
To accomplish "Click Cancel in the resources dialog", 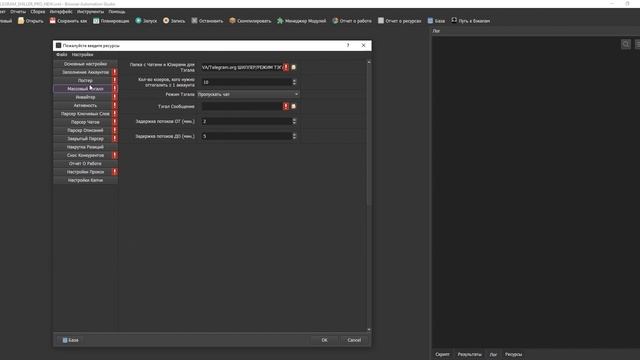I will (354, 340).
